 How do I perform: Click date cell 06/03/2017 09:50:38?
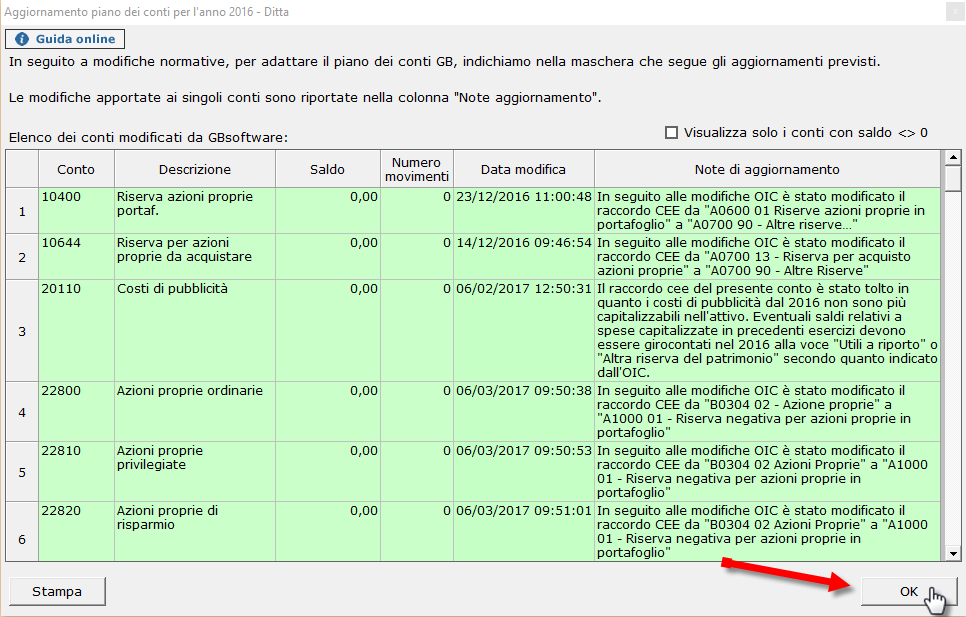pyautogui.click(x=524, y=411)
